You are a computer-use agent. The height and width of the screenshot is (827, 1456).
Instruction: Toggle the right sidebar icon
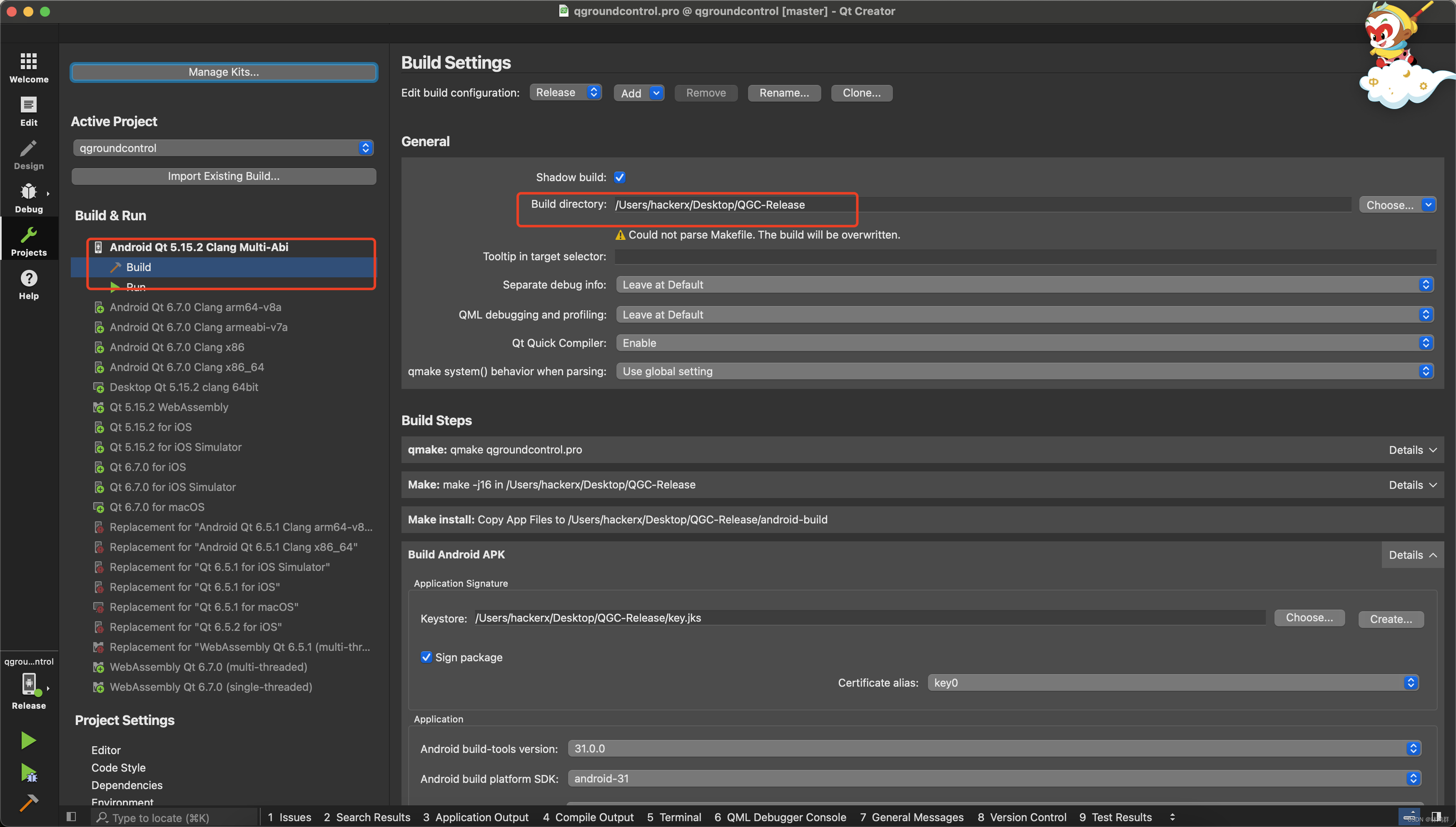point(1436,817)
